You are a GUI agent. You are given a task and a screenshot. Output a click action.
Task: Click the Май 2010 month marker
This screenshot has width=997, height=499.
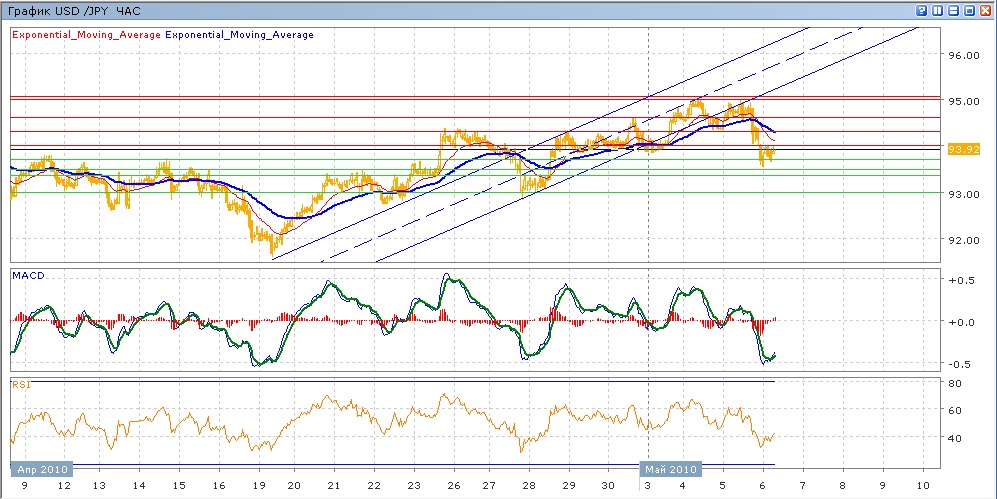coord(671,468)
